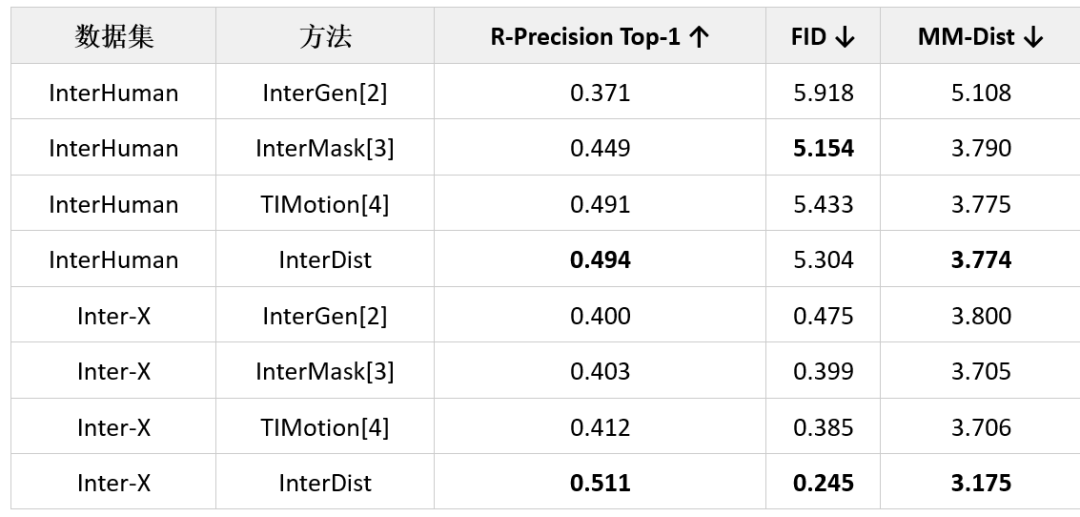Click the TIMotion[4] cell in the Inter-X row
1080x517 pixels.
[325, 428]
